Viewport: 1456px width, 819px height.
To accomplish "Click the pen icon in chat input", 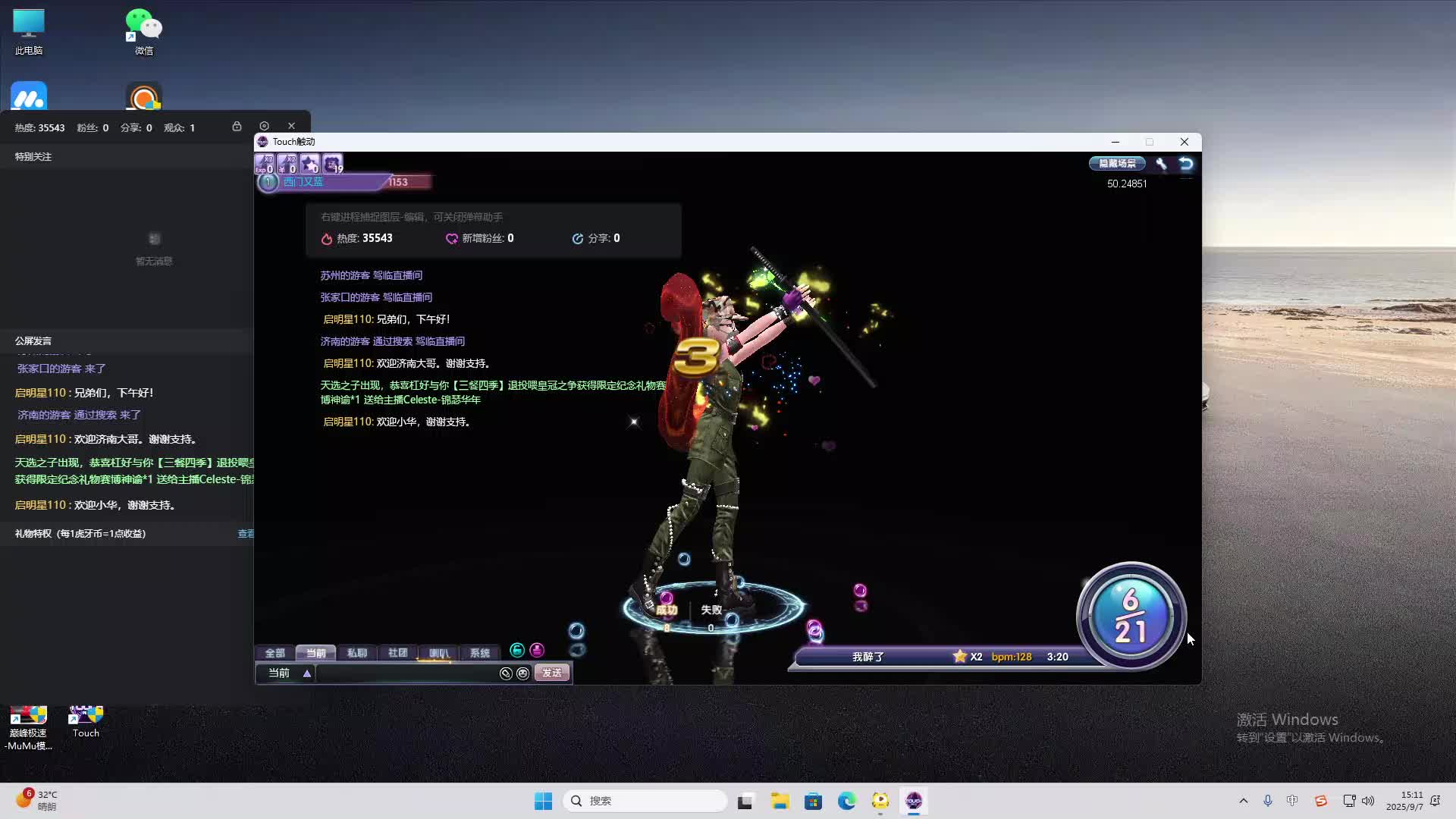I will pyautogui.click(x=506, y=673).
